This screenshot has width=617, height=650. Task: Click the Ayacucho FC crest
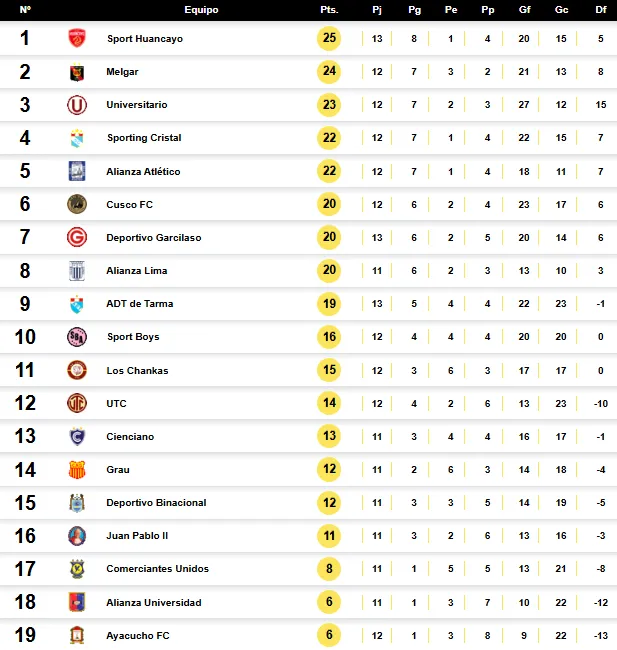click(77, 635)
